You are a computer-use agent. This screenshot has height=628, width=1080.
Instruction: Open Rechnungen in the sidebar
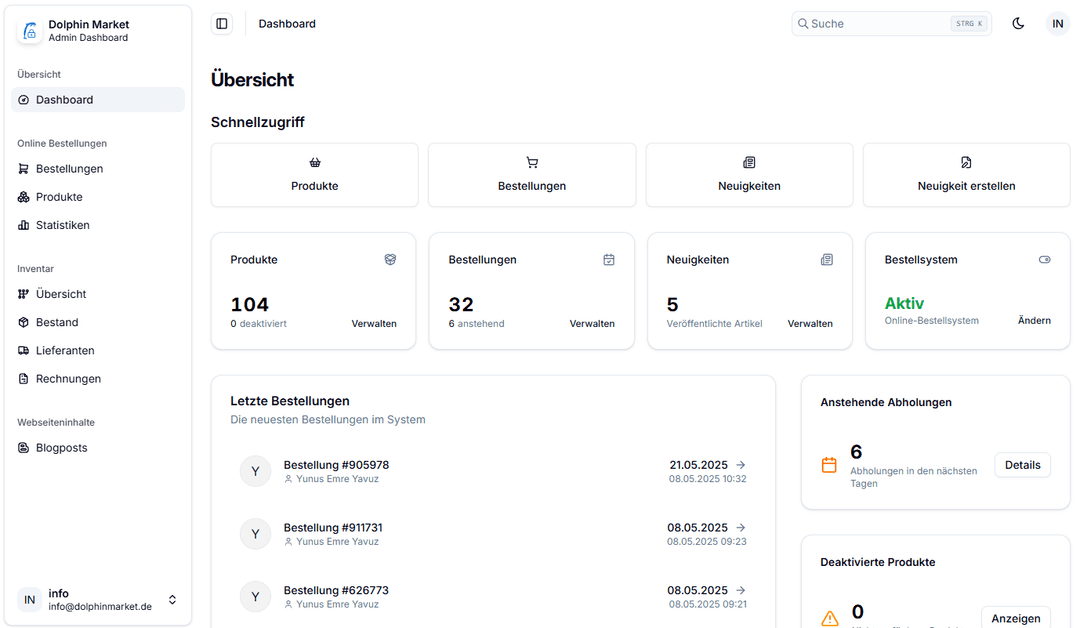(x=98, y=379)
